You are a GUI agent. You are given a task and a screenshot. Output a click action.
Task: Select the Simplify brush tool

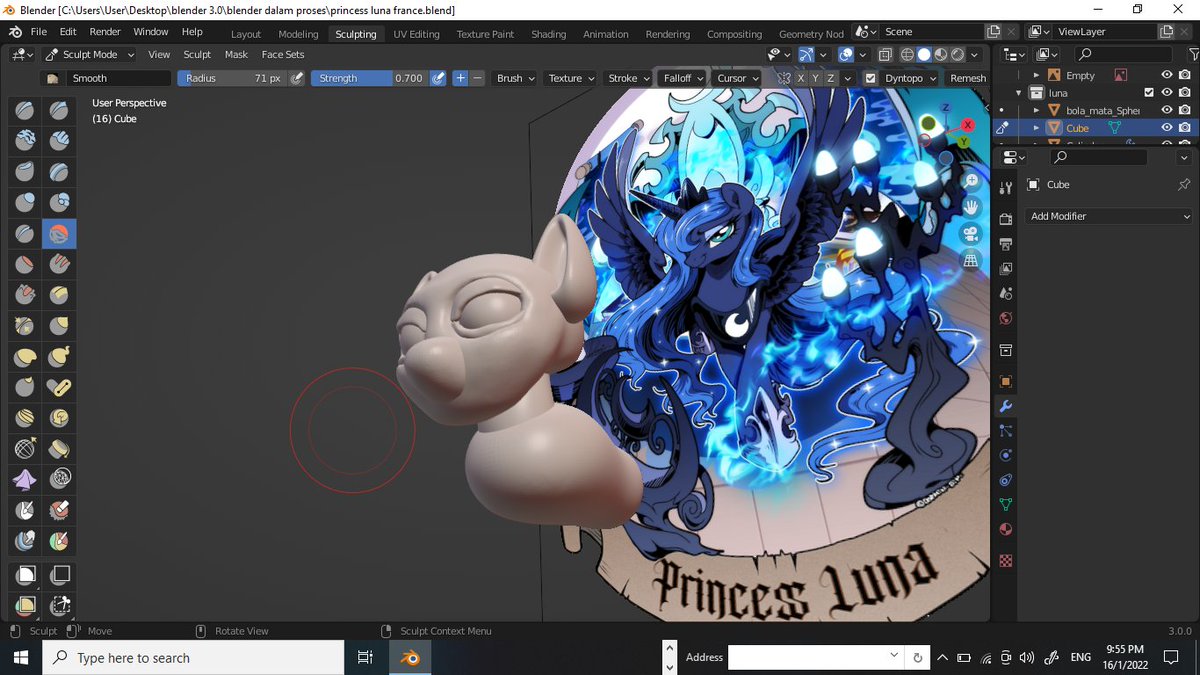pos(60,480)
